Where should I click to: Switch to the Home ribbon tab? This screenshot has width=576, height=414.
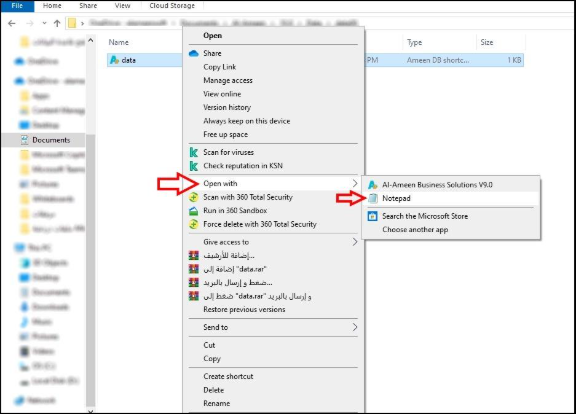[52, 6]
